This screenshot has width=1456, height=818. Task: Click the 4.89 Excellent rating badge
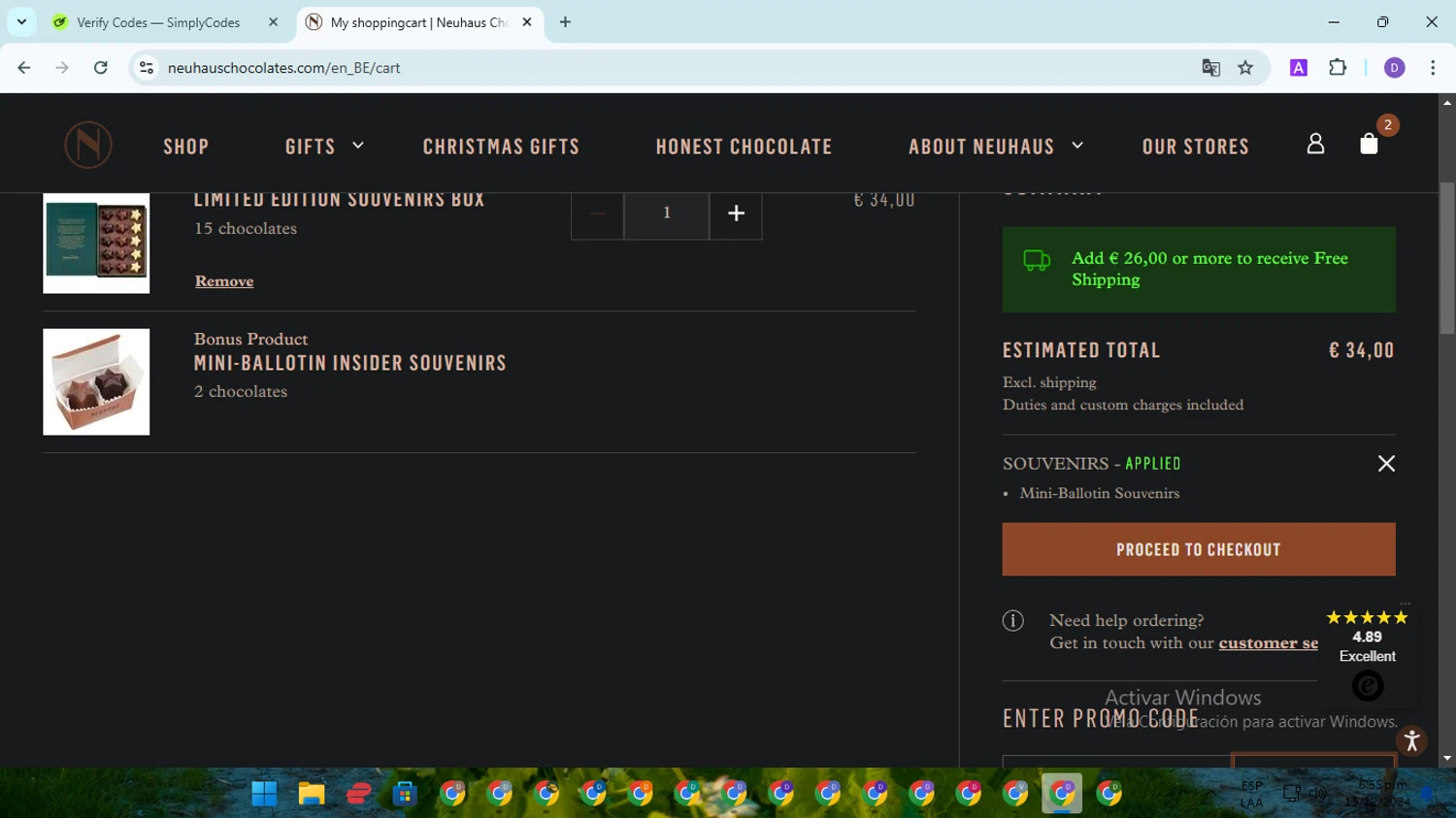(x=1368, y=654)
